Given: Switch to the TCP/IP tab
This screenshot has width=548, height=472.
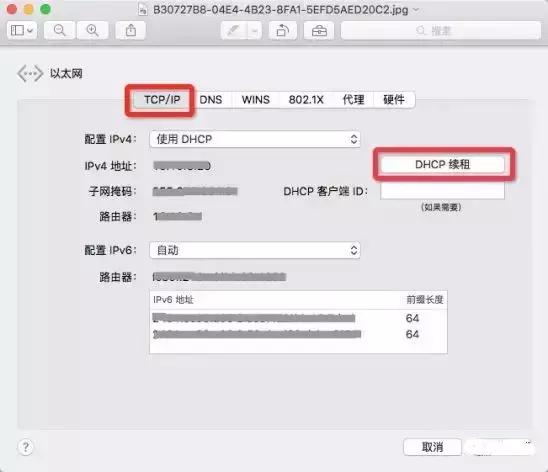Looking at the screenshot, I should click(162, 100).
